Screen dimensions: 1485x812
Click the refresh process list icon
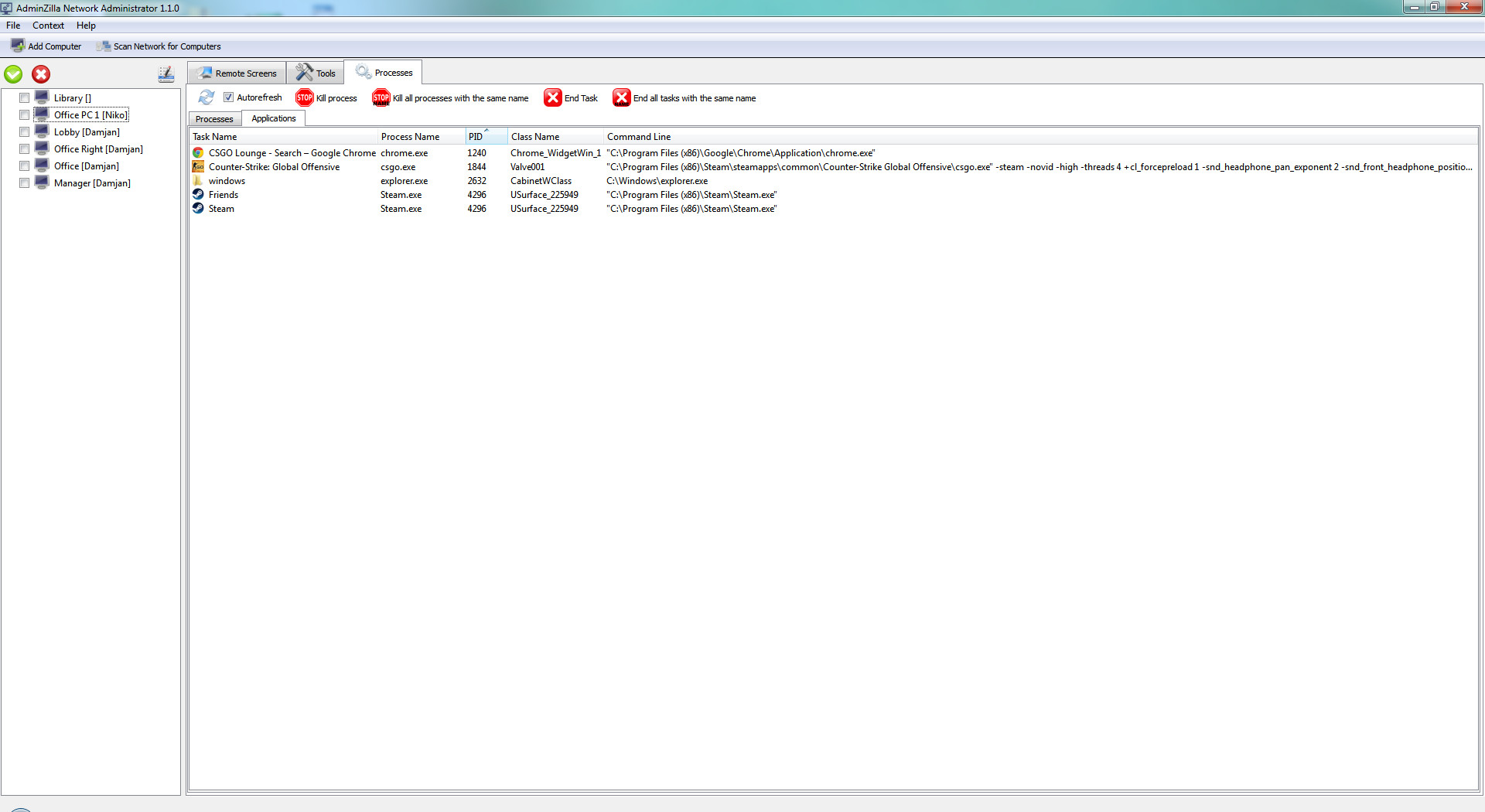point(207,97)
